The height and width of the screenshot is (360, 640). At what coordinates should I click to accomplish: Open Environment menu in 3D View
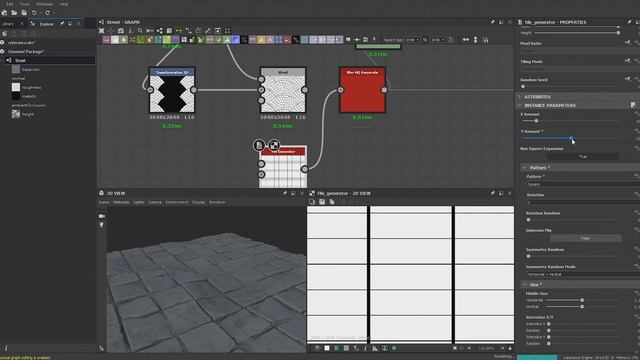coord(177,202)
